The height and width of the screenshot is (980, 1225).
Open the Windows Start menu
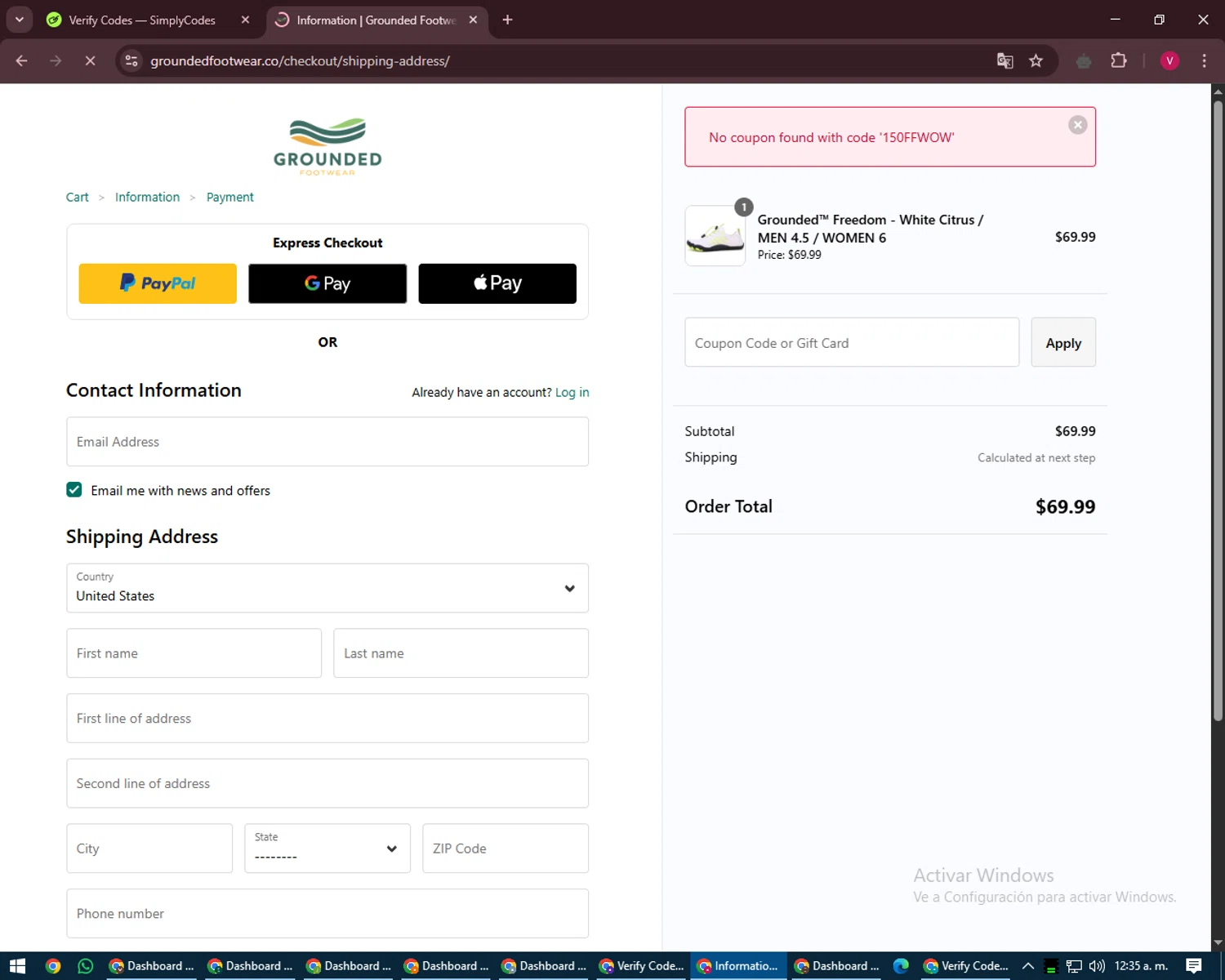coord(17,966)
